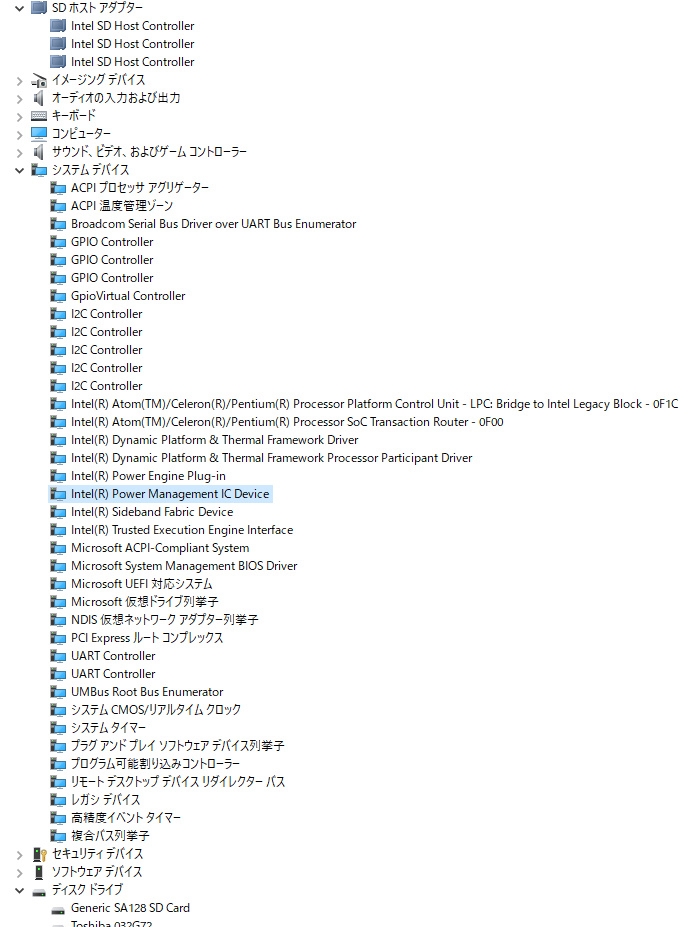
Task: Click the SD ホスト アダプター category label
Action: [97, 8]
